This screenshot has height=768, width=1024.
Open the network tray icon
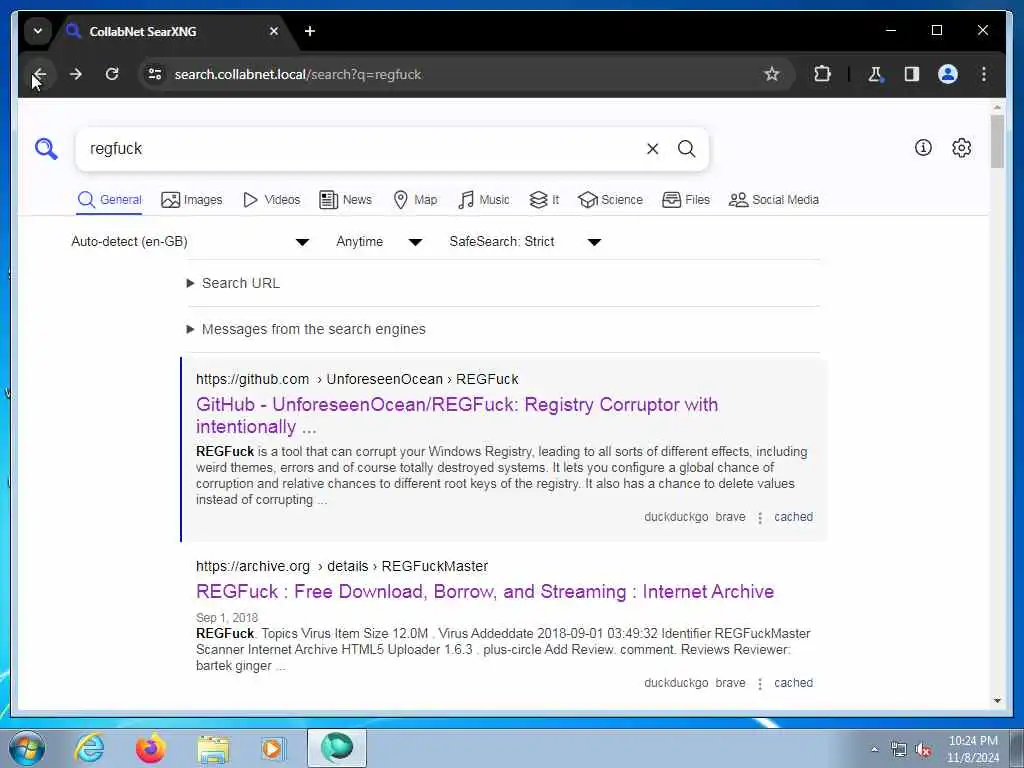click(x=899, y=750)
